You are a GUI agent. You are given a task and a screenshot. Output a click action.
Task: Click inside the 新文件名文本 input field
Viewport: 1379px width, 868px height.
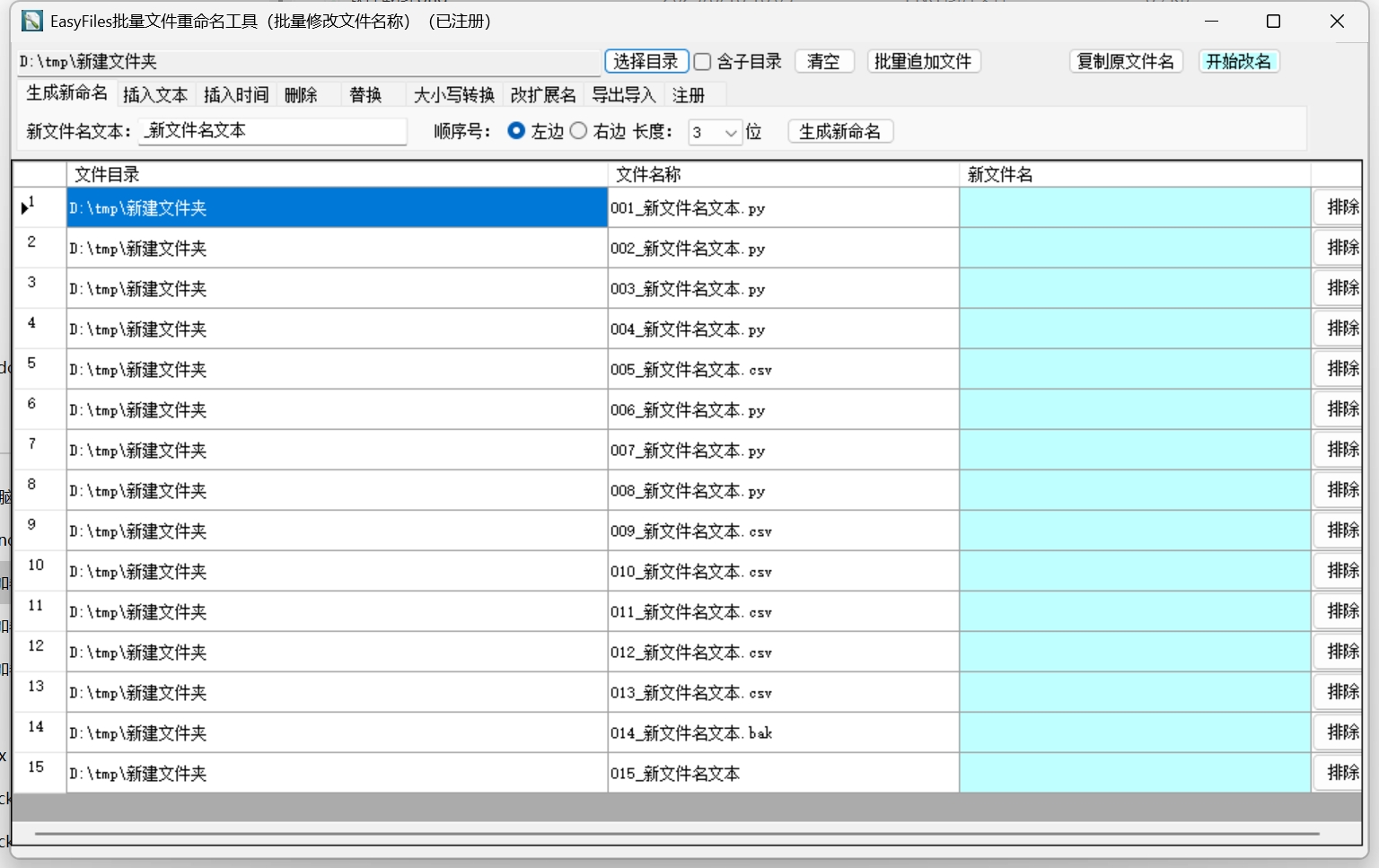(x=274, y=131)
